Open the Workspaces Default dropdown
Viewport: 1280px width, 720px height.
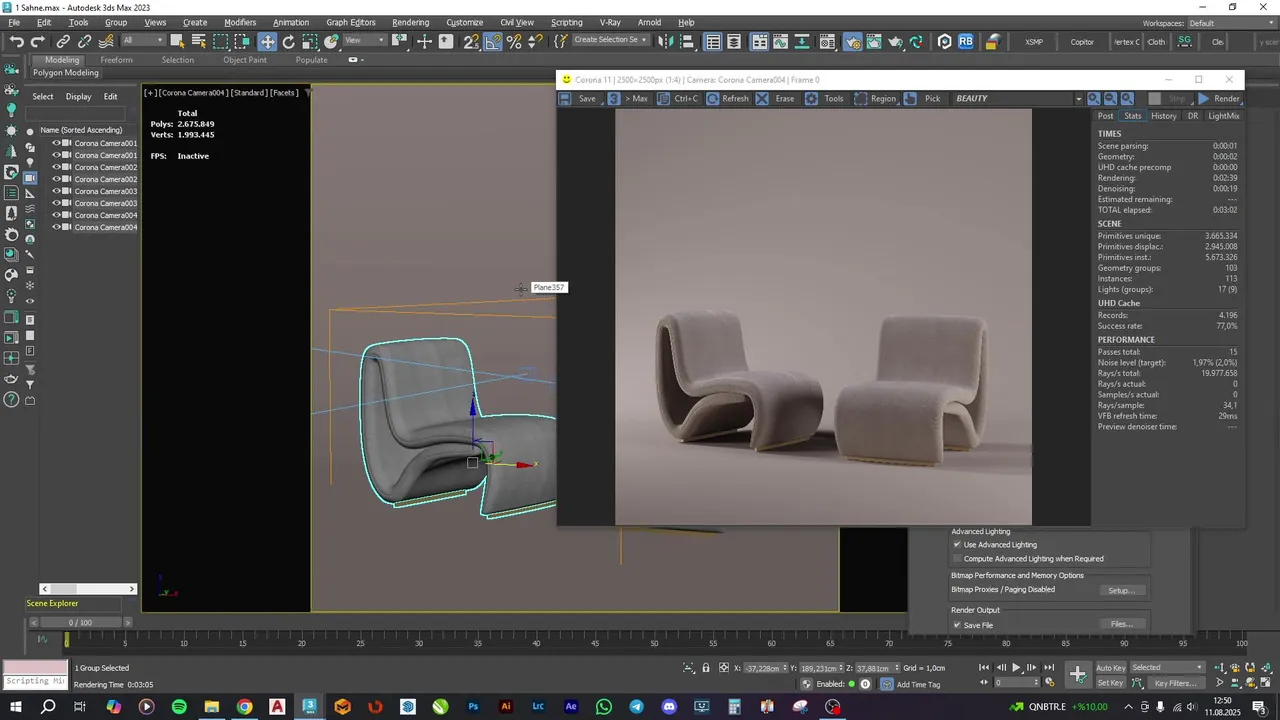click(x=1229, y=23)
